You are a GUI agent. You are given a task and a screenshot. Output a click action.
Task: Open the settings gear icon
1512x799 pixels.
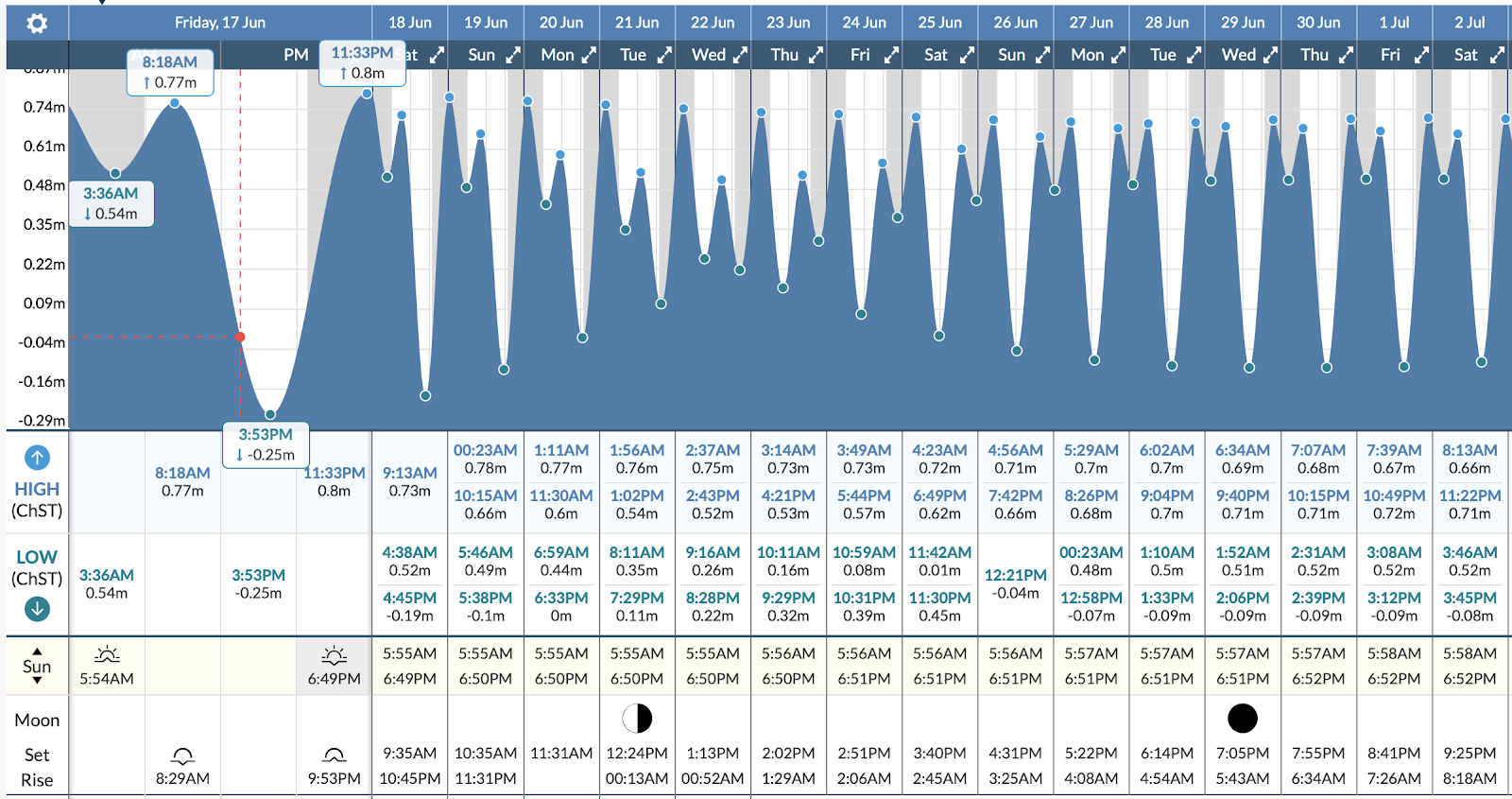(x=37, y=23)
